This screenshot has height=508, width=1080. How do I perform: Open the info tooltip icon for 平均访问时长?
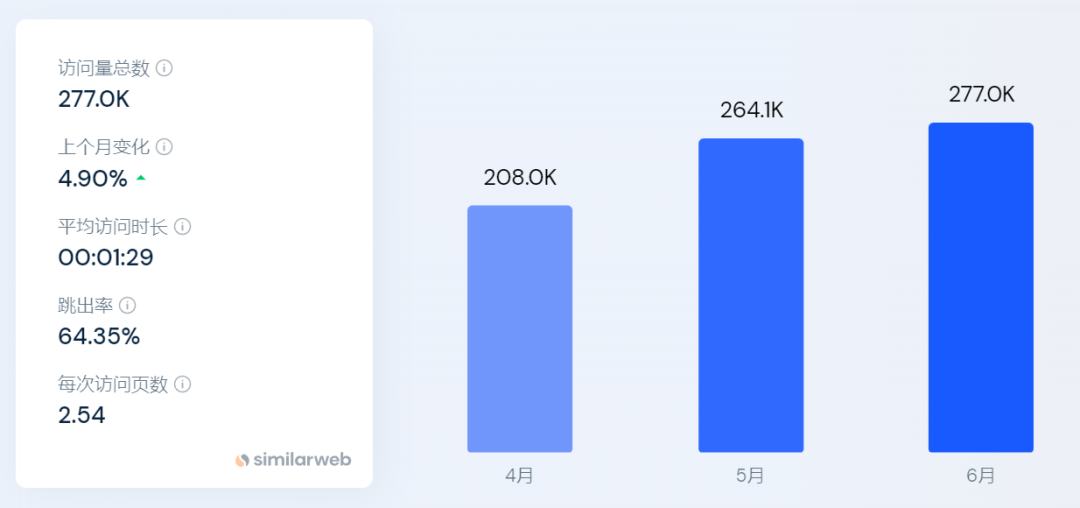pos(182,226)
